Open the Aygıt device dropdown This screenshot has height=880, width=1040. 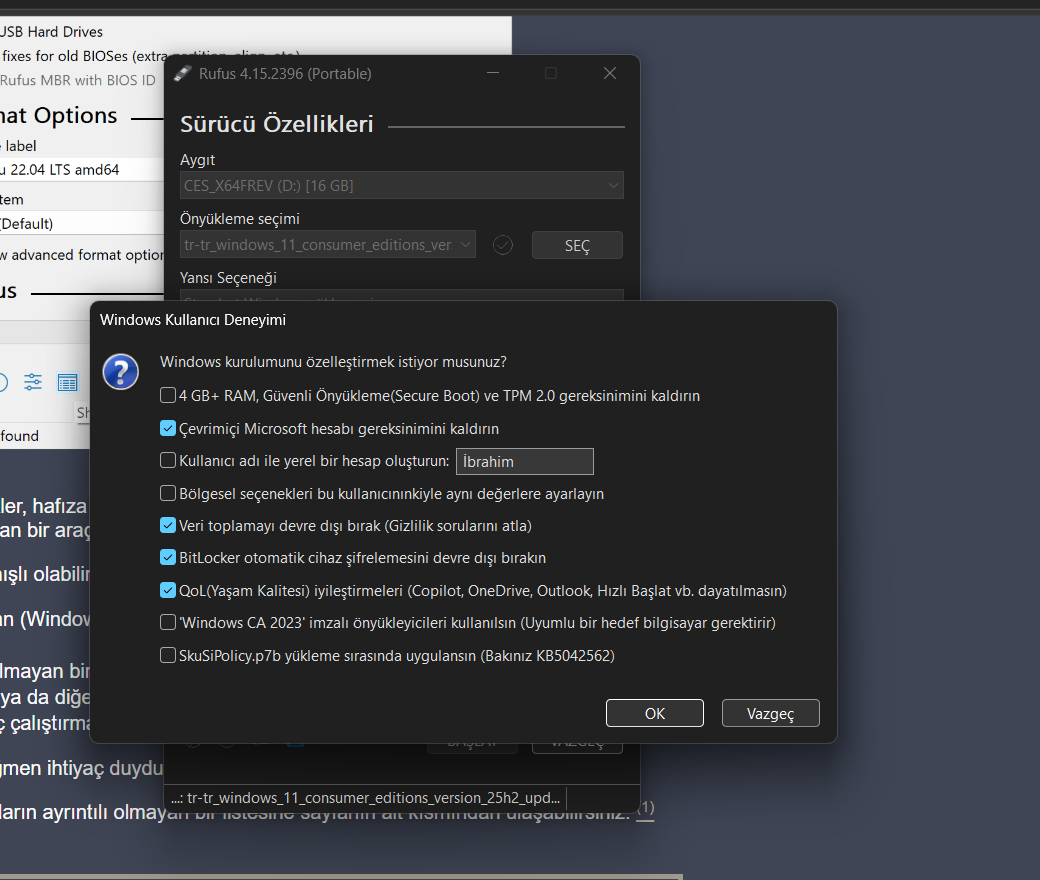click(x=401, y=186)
